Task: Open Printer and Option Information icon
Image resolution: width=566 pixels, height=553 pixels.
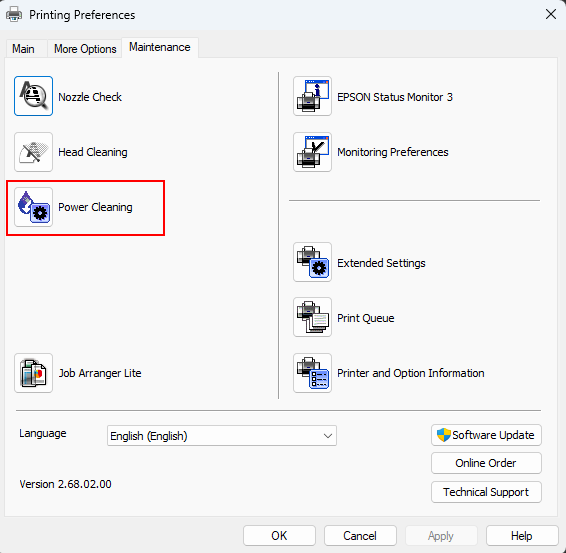Action: pos(313,373)
